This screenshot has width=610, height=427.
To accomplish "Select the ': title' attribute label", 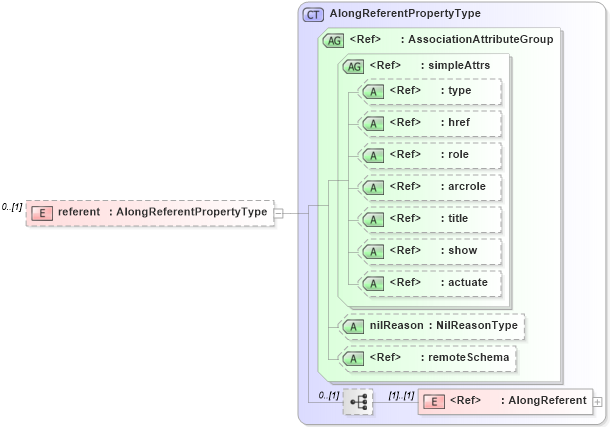I will [454, 218].
